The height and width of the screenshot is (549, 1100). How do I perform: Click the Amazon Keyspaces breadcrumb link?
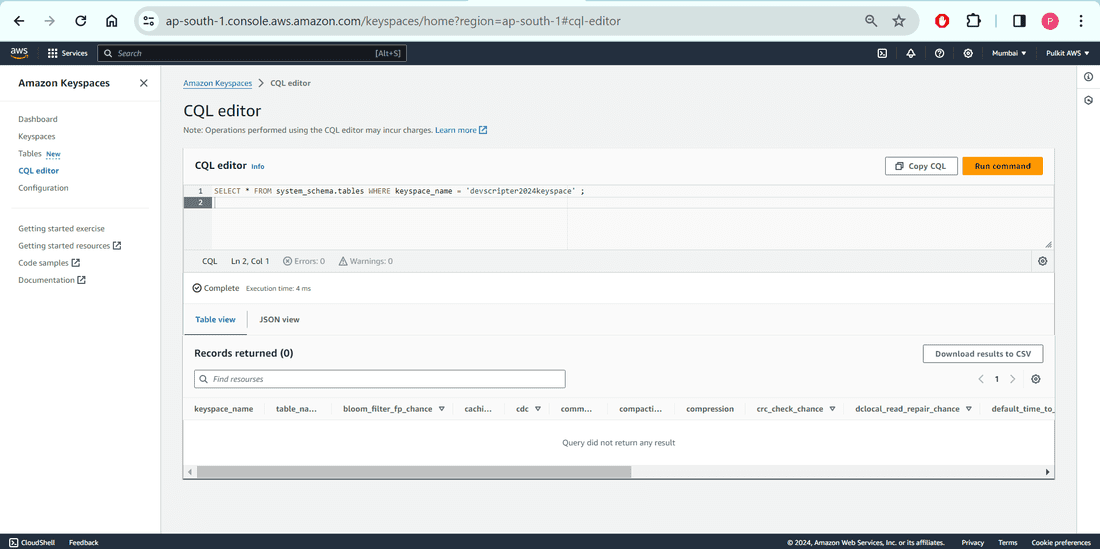(x=217, y=83)
